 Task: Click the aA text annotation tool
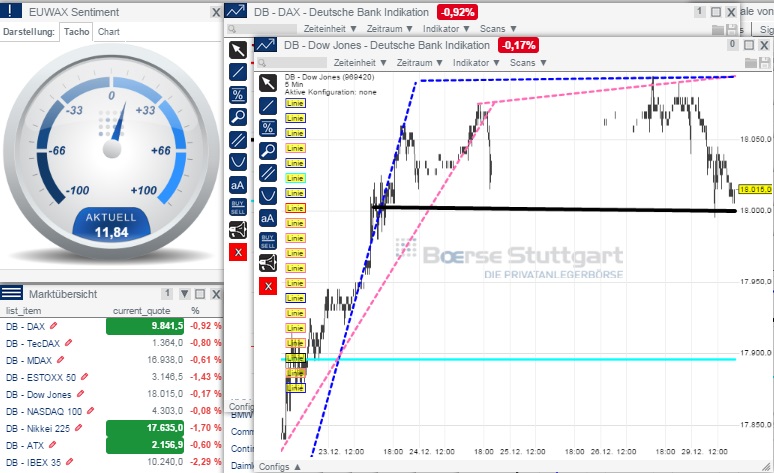pyautogui.click(x=267, y=218)
